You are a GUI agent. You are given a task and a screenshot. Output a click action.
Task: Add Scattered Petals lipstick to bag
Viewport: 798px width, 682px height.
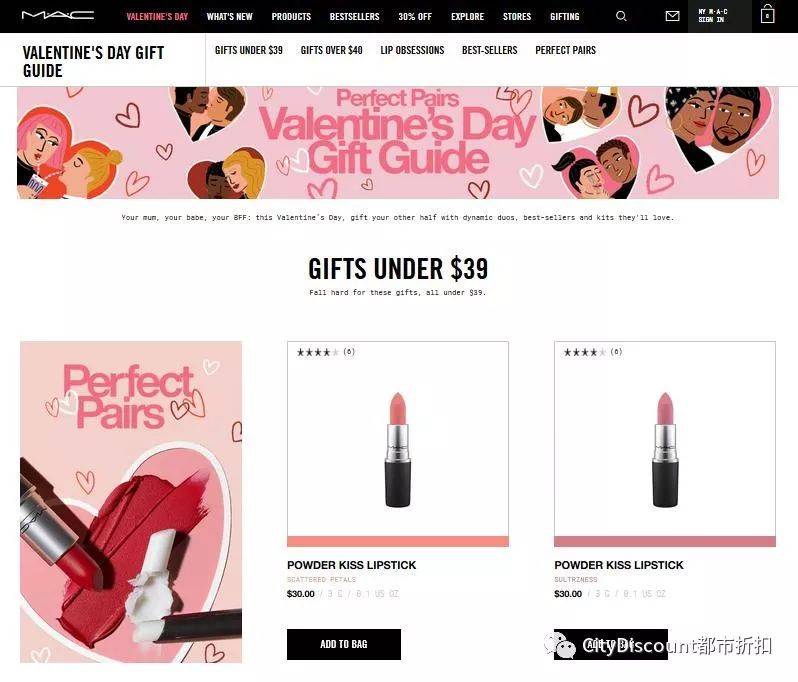344,644
